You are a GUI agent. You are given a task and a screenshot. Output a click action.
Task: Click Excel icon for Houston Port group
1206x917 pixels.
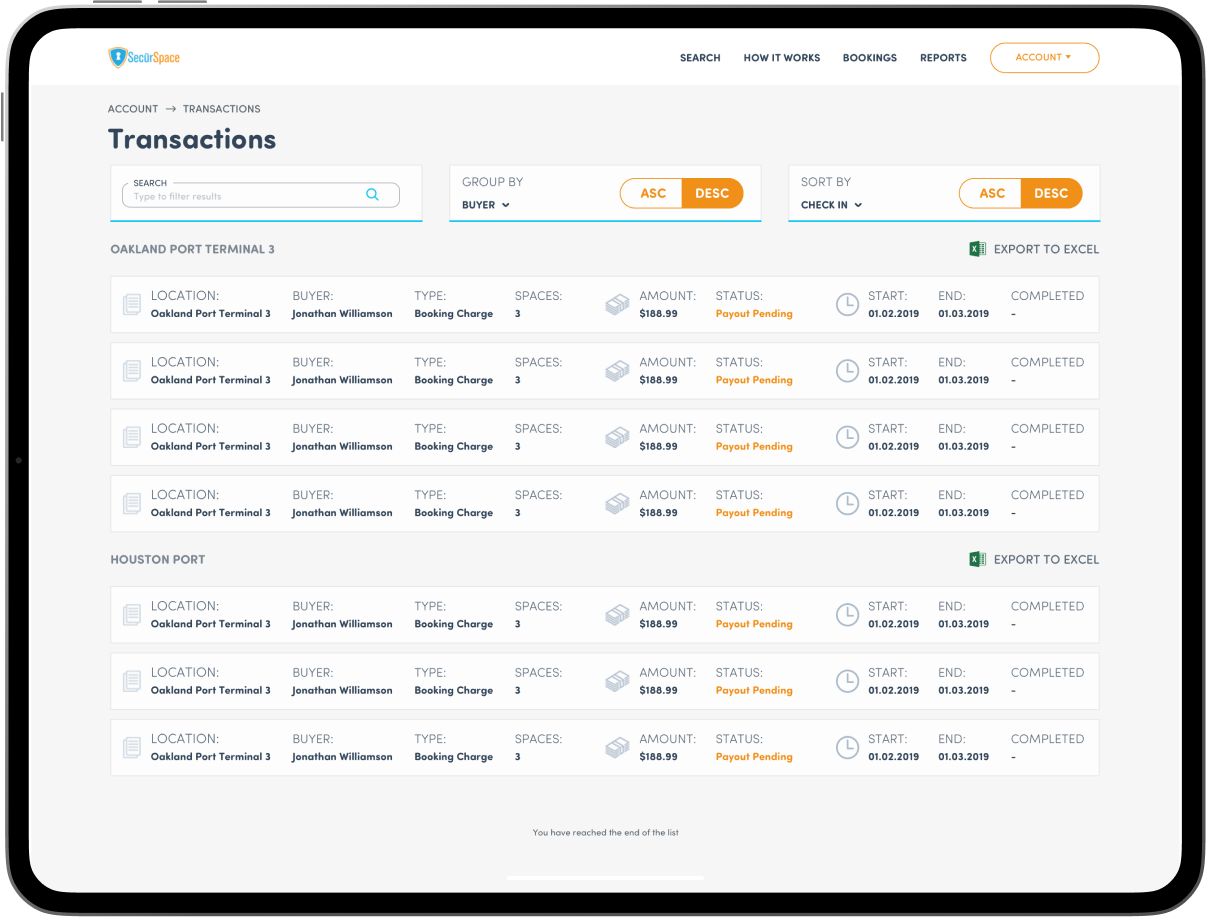pyautogui.click(x=977, y=559)
